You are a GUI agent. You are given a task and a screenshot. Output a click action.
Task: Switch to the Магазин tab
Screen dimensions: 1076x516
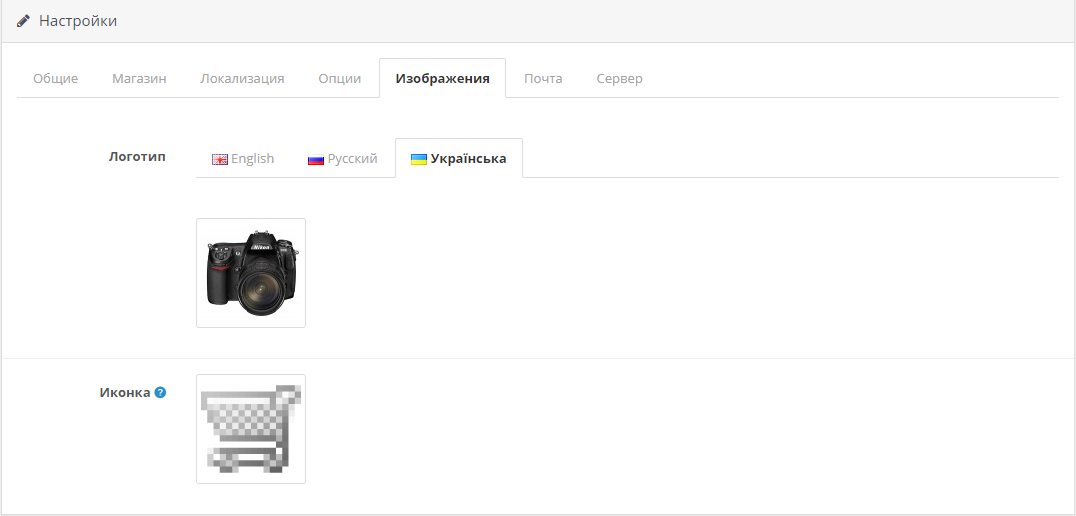tap(139, 79)
